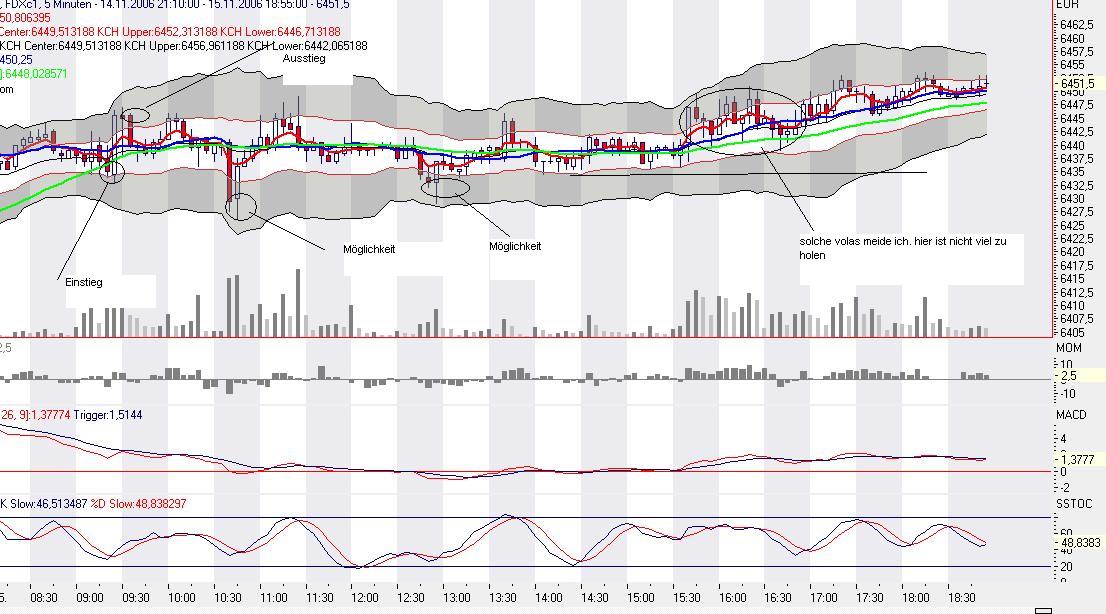Select the MACD value tag 1,3777

pos(1078,459)
